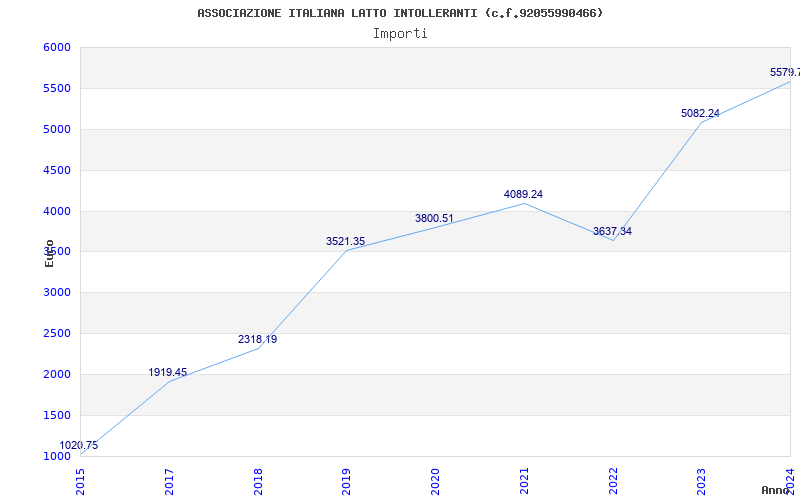This screenshot has height=500, width=800.
Task: Select the data label 3800.51
Action: pyautogui.click(x=434, y=218)
